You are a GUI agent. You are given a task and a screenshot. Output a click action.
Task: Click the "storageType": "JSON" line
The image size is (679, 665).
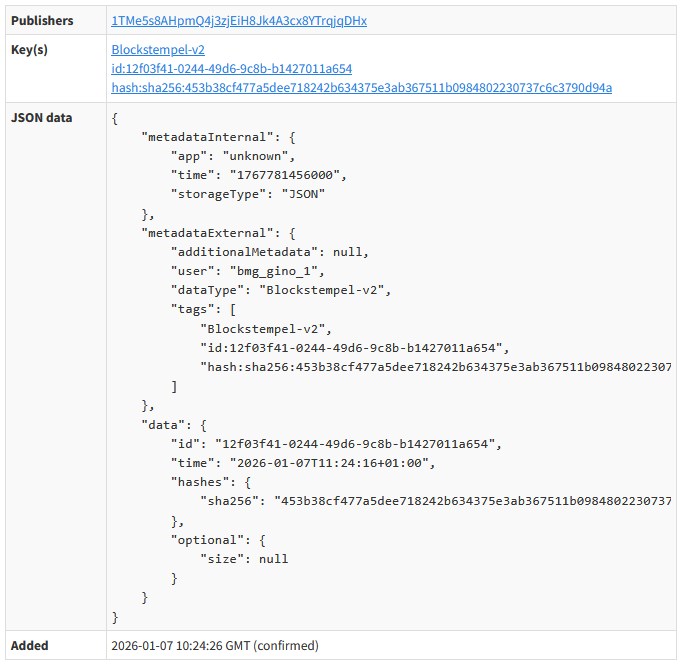tap(248, 194)
